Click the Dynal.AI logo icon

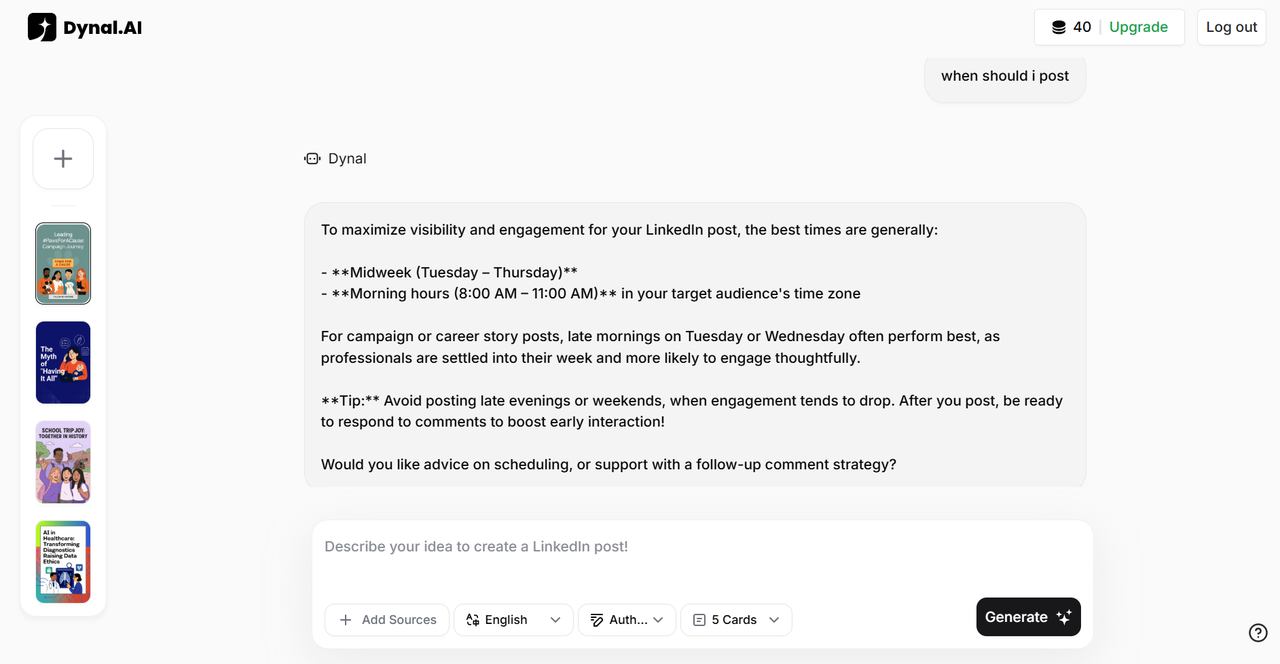[x=41, y=27]
